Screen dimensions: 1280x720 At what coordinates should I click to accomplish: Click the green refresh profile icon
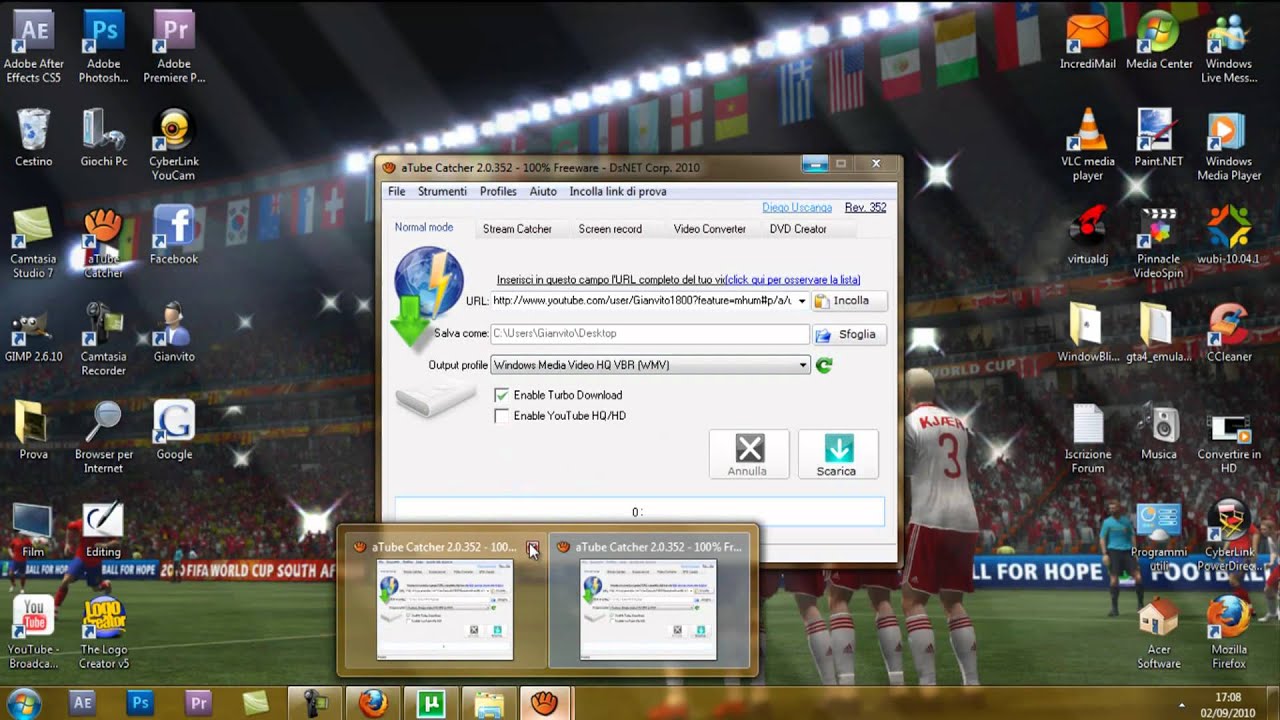pyautogui.click(x=824, y=365)
